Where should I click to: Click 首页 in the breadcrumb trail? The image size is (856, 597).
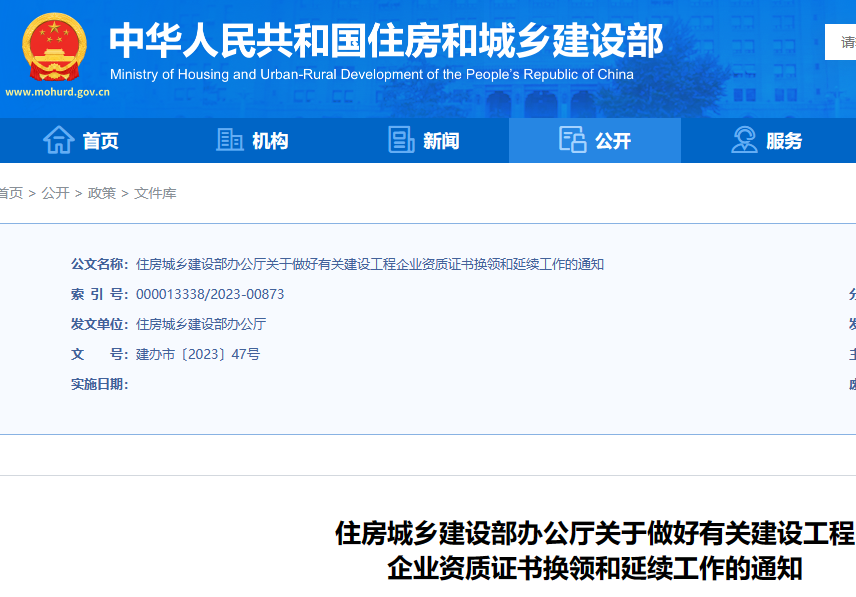coord(10,193)
